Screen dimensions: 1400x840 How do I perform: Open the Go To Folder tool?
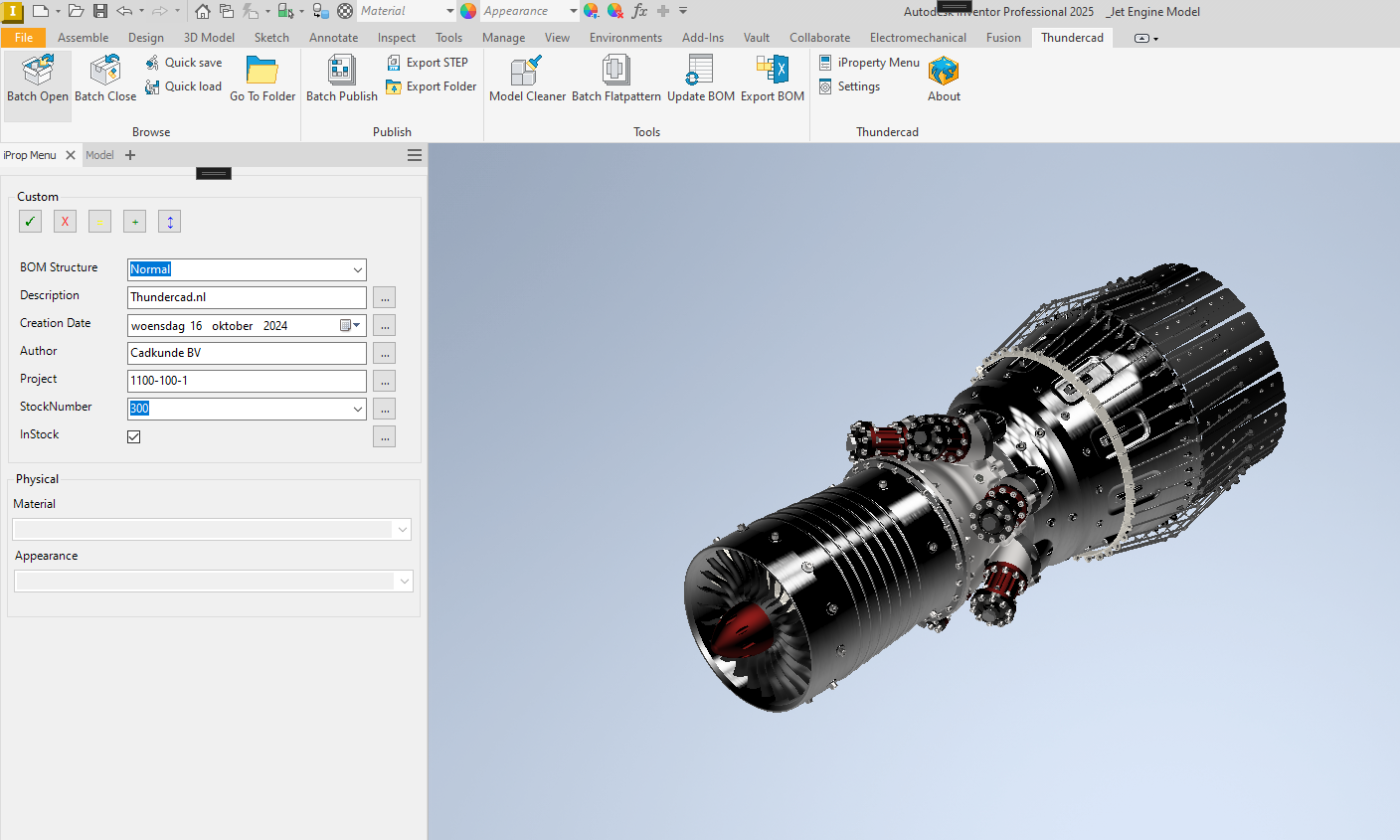262,72
